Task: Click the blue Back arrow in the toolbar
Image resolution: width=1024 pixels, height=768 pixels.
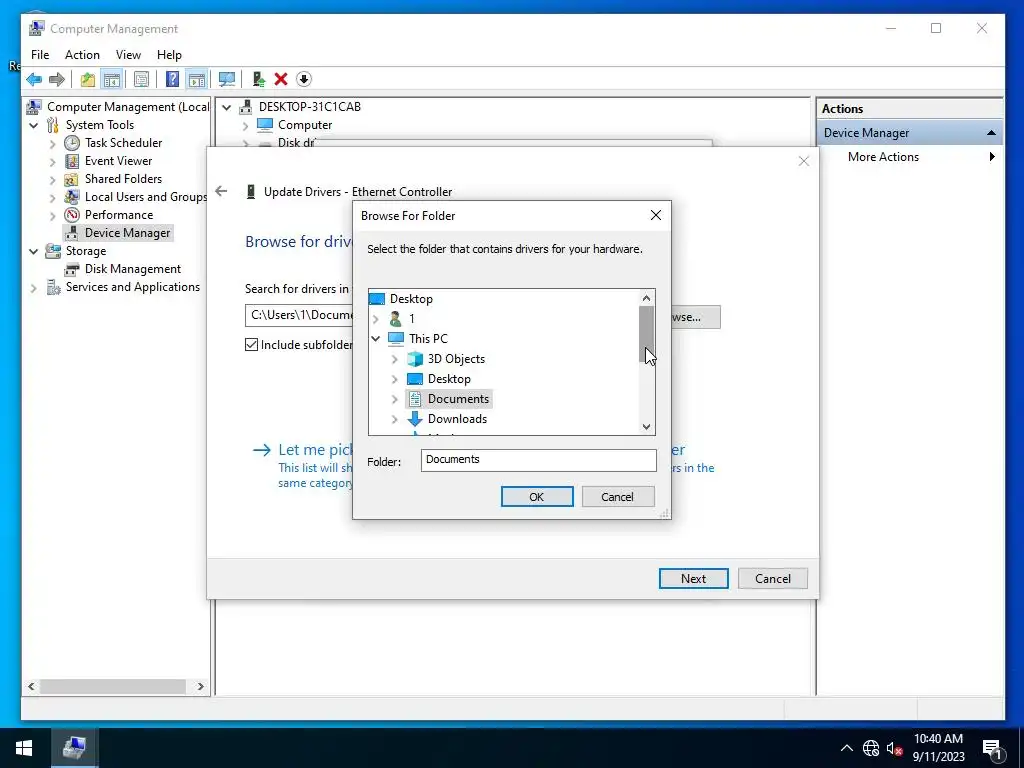Action: click(34, 80)
